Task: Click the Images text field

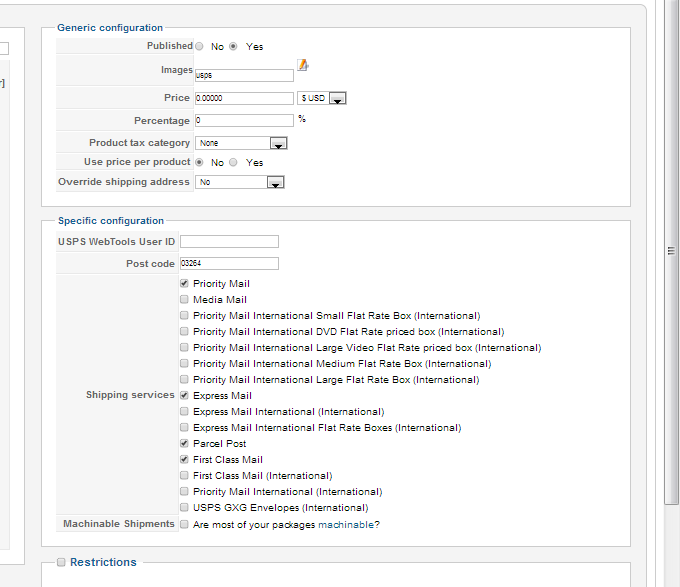Action: (244, 75)
